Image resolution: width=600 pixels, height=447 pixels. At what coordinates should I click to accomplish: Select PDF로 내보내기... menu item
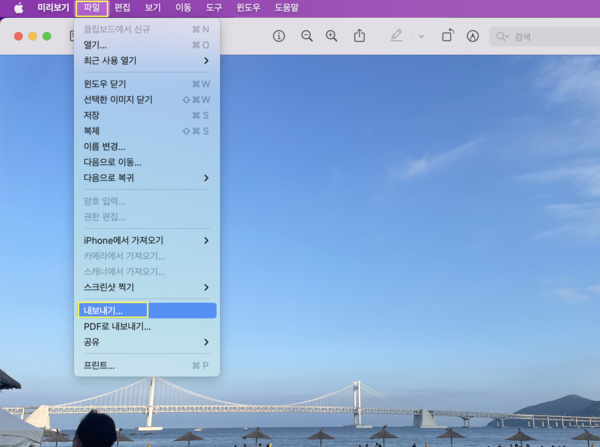[147, 326]
